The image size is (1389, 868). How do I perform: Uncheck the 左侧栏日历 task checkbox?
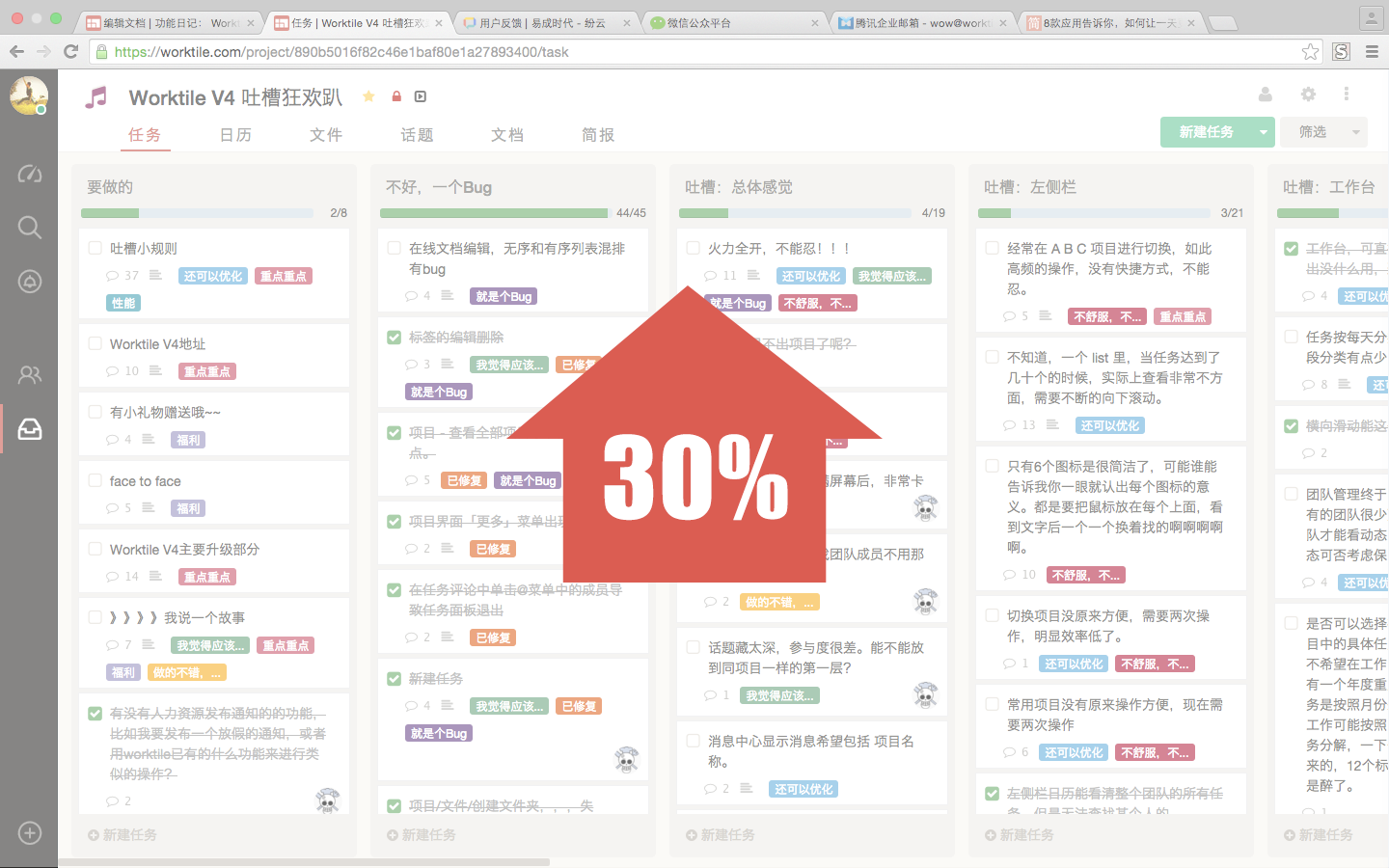(993, 793)
